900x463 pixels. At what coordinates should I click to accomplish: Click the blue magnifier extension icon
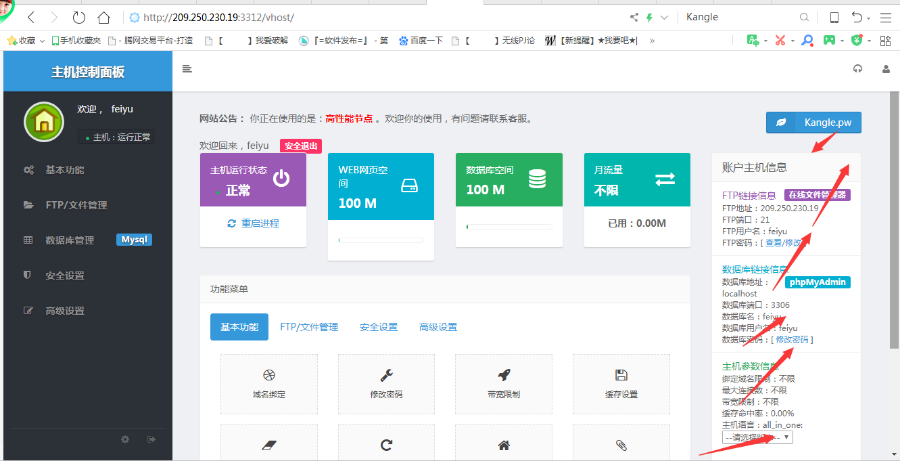[807, 40]
